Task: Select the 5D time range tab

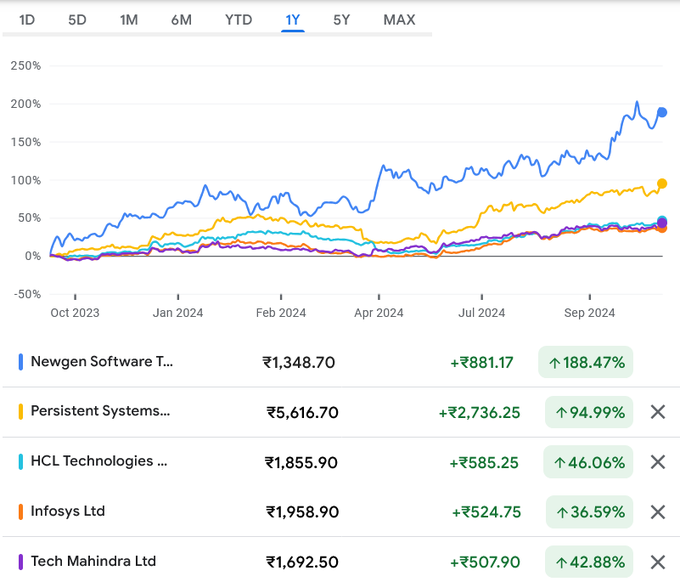Action: 77,20
